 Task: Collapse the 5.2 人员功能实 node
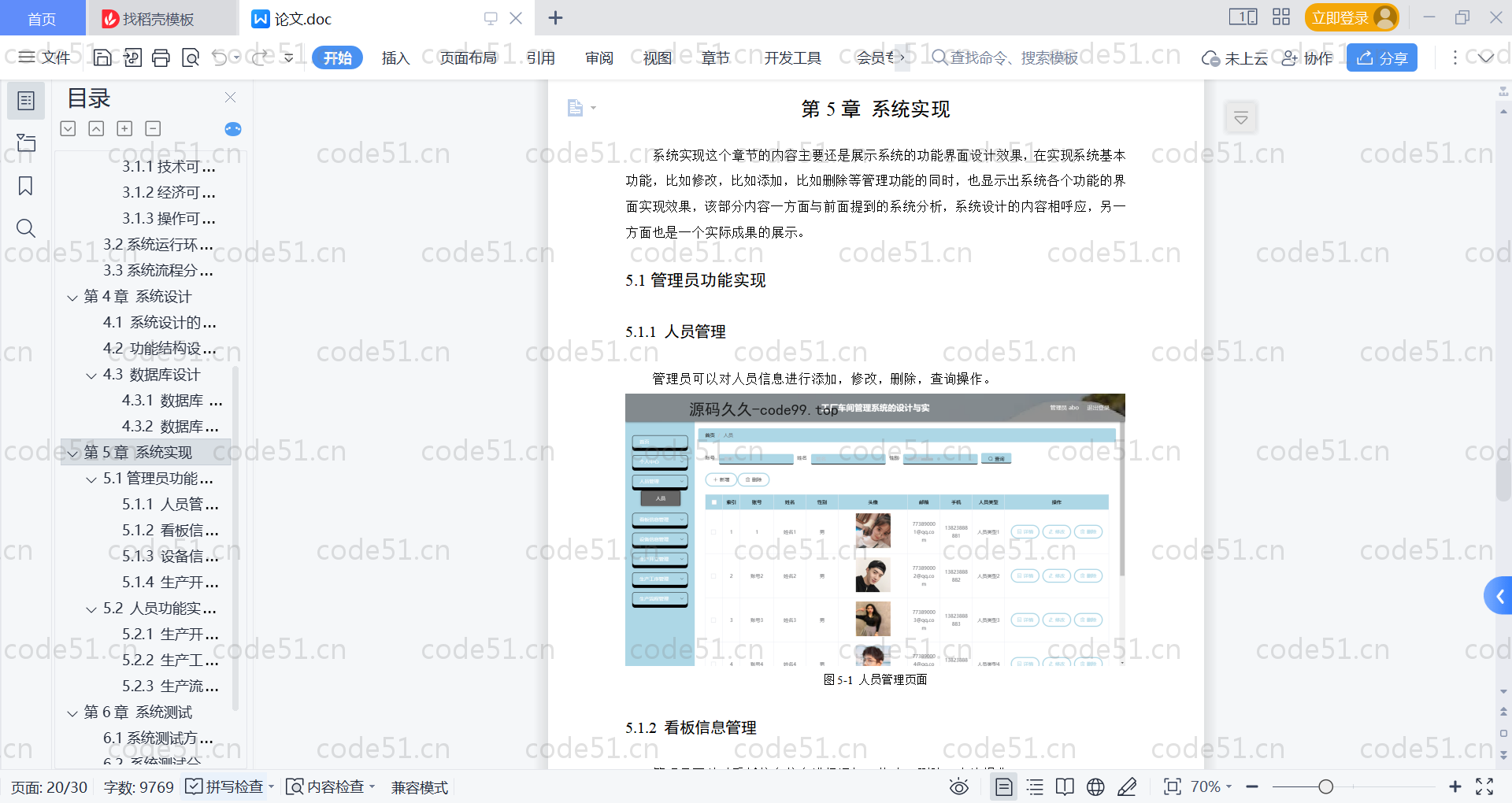click(91, 609)
